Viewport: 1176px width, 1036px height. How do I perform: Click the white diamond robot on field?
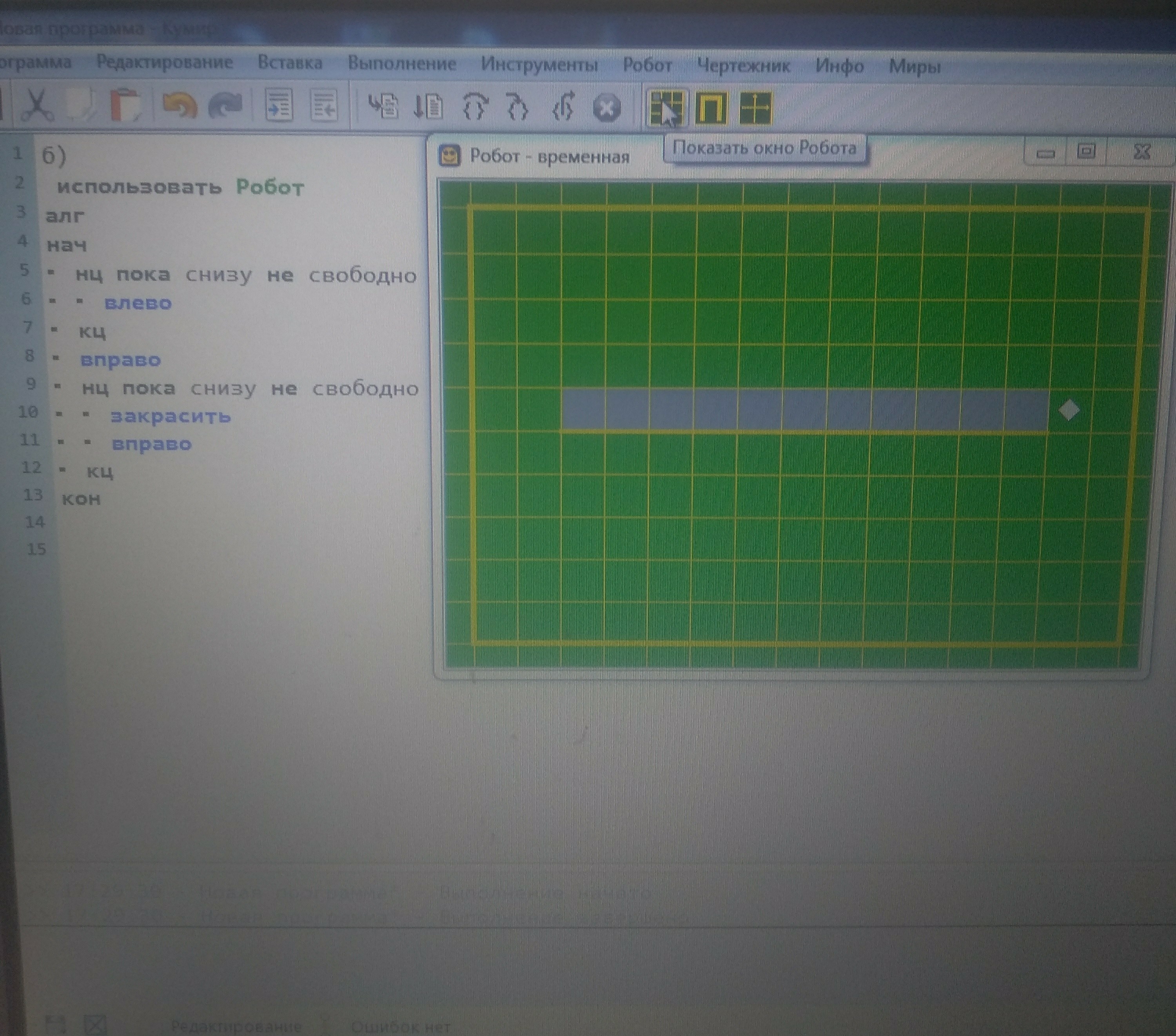(x=1069, y=411)
